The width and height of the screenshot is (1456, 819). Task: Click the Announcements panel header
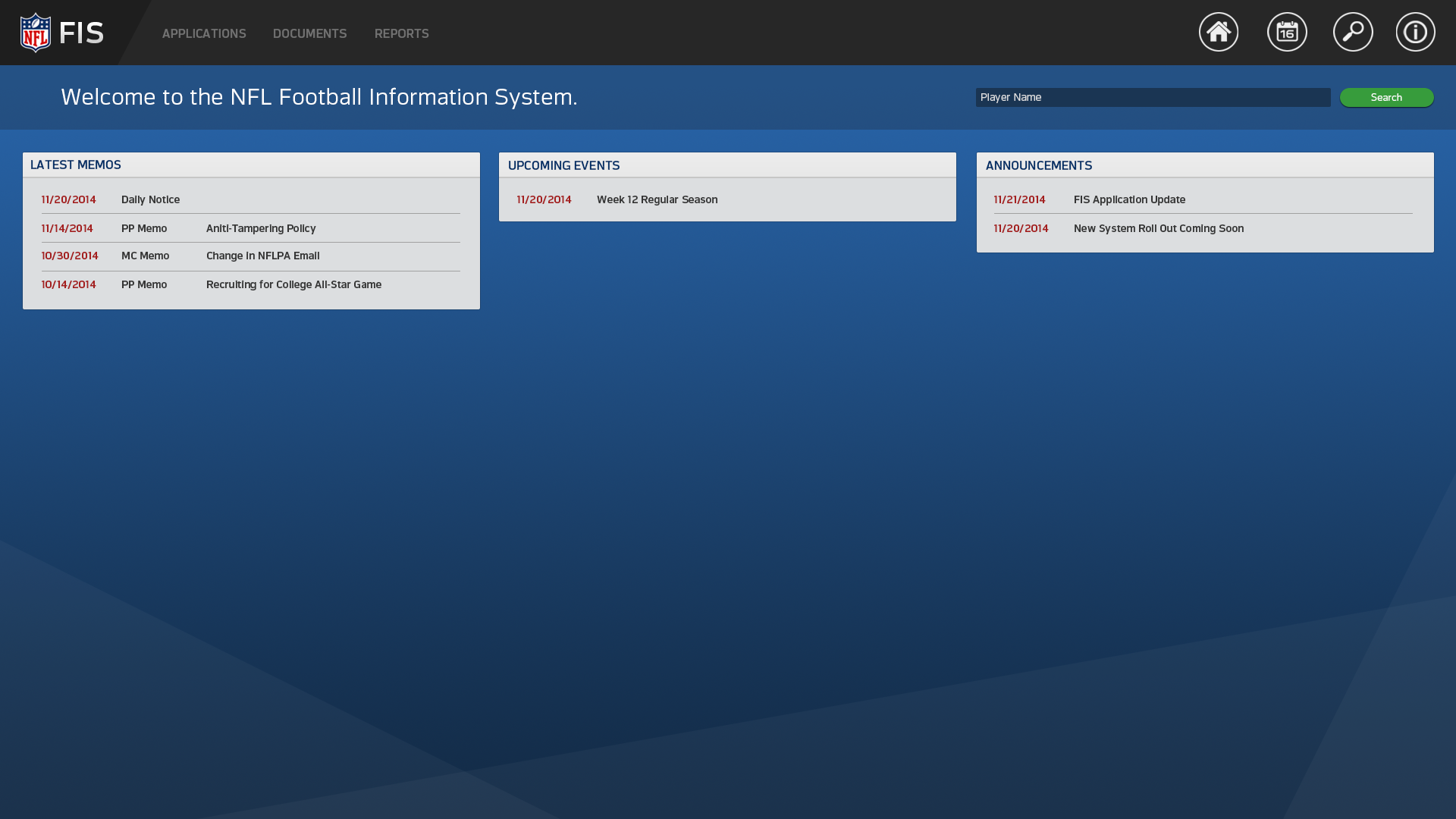pyautogui.click(x=1038, y=165)
